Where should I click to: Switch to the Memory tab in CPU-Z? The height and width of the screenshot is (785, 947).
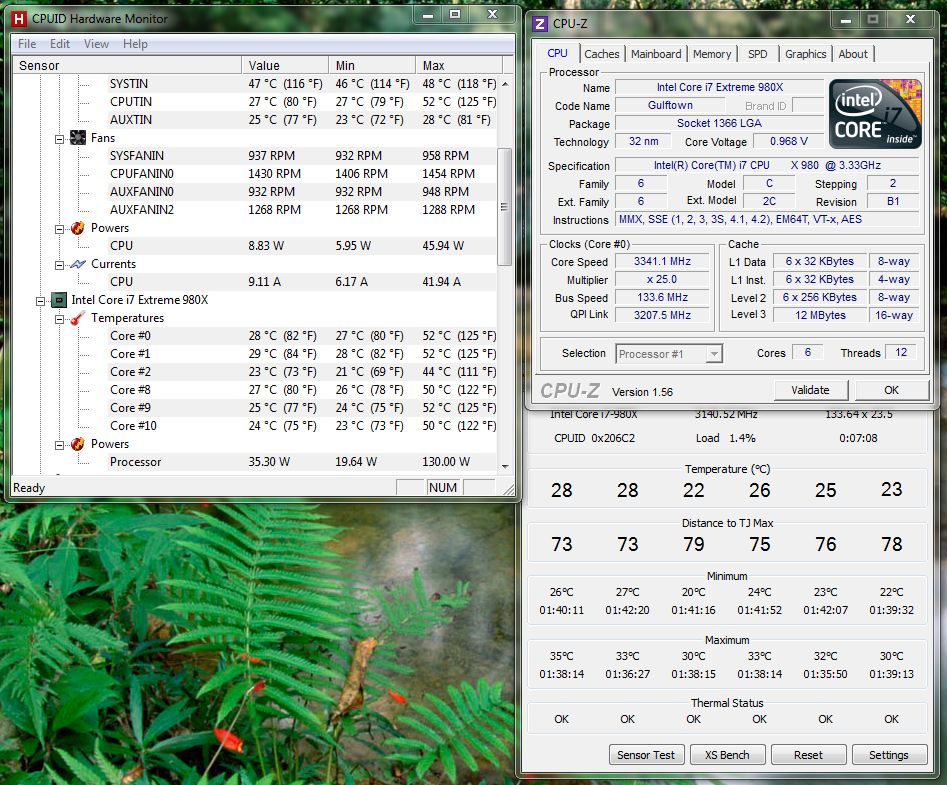(x=711, y=54)
